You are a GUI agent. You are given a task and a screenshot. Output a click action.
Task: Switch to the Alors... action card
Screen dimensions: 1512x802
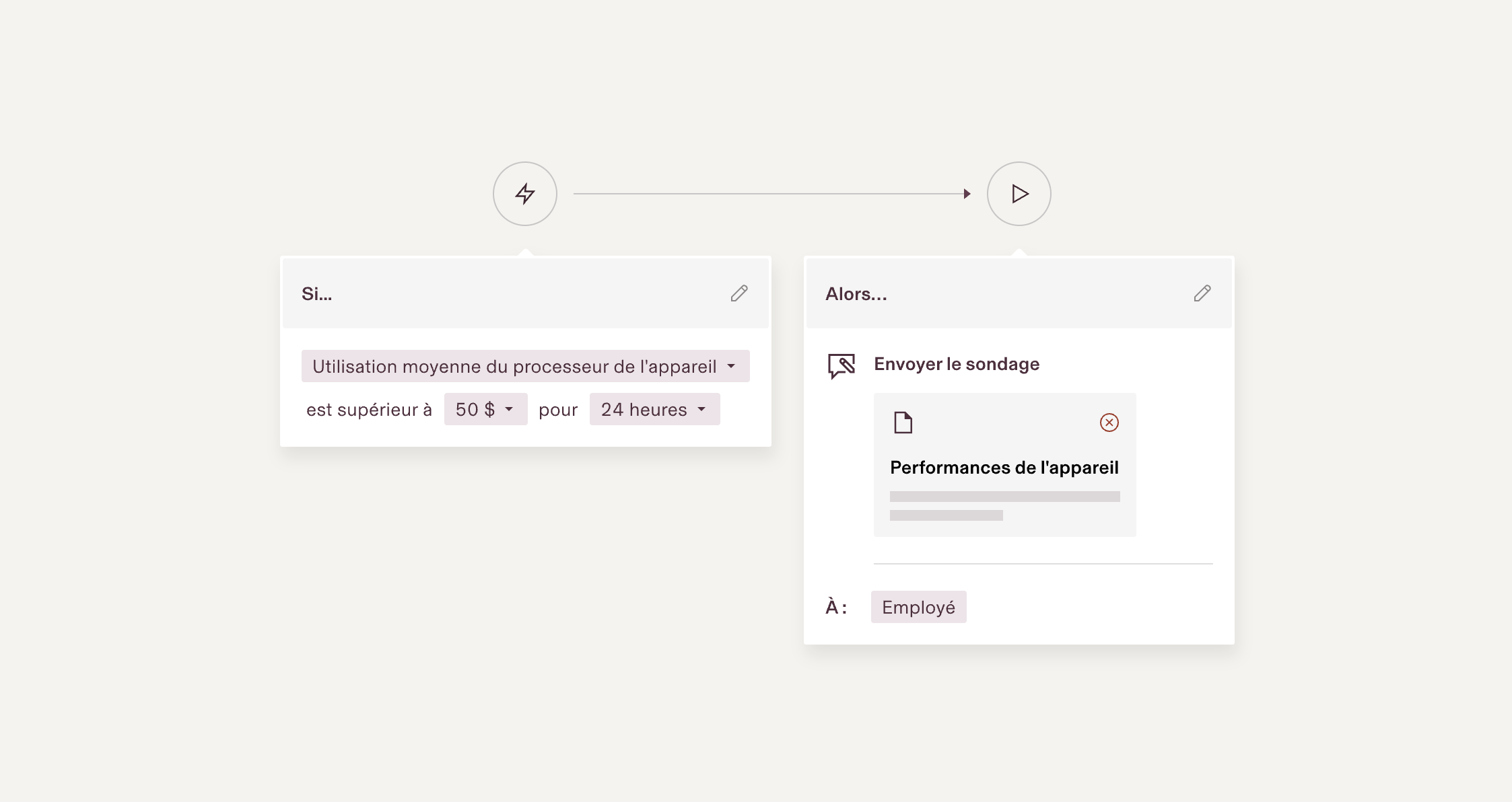(856, 293)
